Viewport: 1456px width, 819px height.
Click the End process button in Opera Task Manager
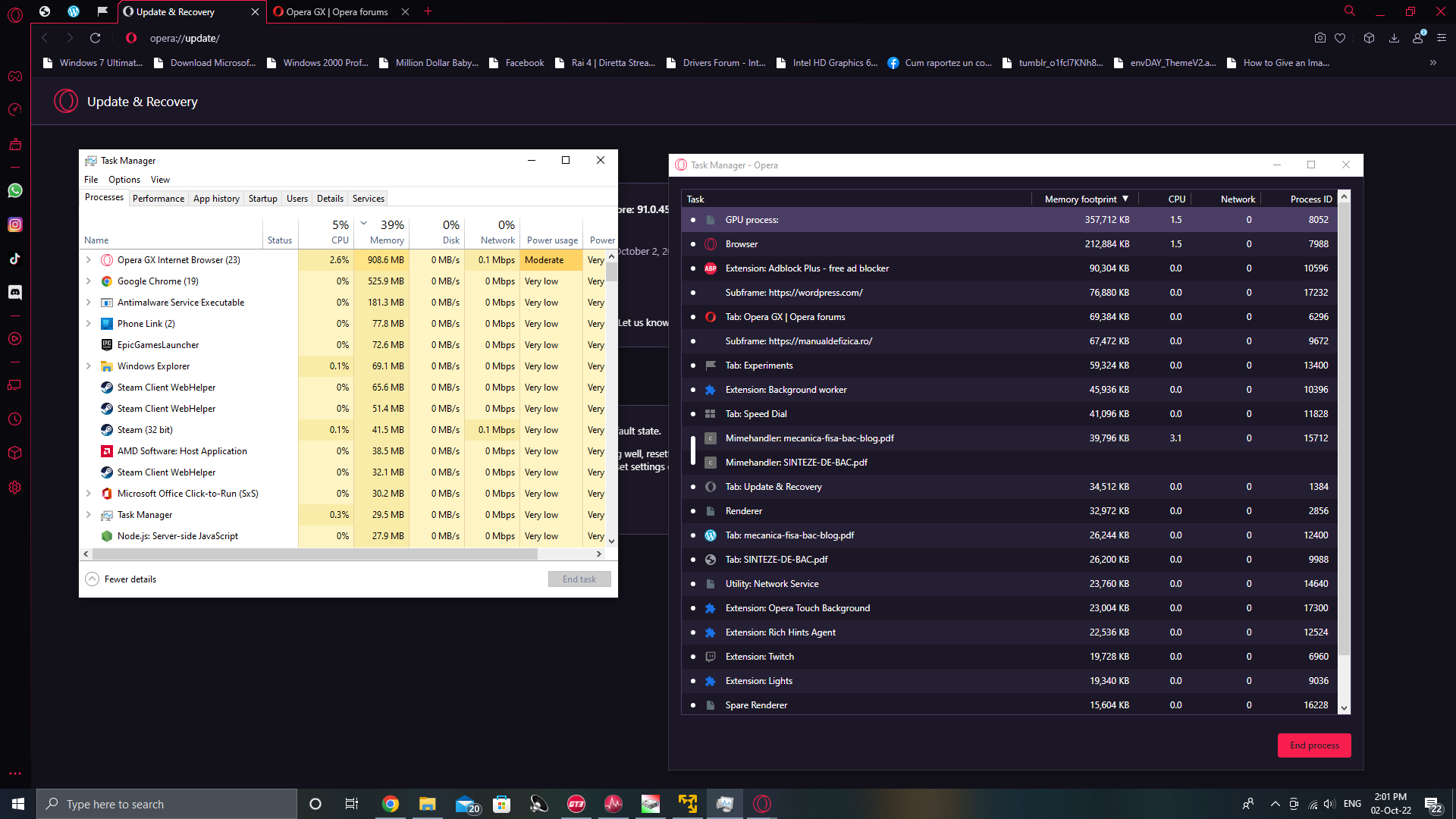tap(1314, 745)
